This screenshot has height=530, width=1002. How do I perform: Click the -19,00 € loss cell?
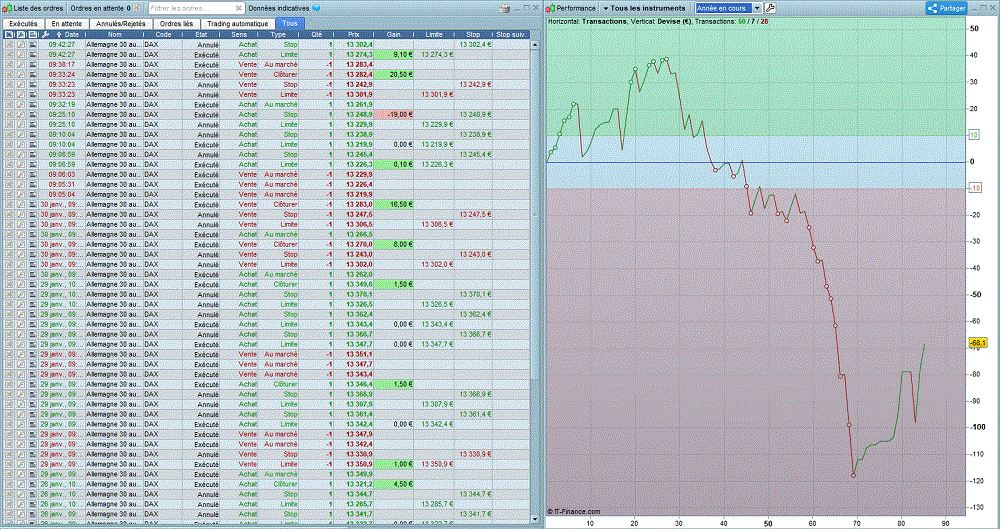tap(394, 114)
